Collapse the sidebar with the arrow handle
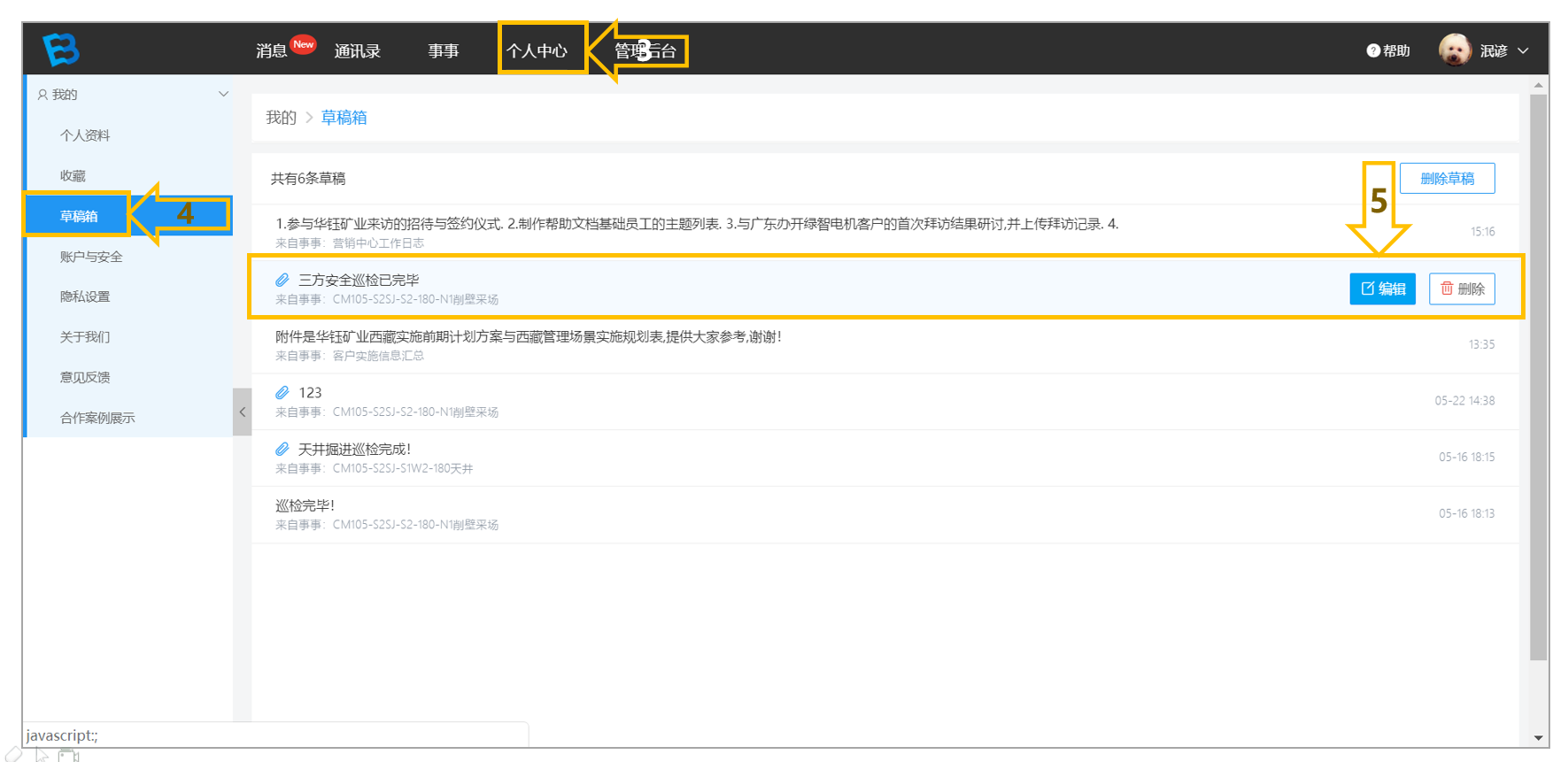Image resolution: width=1568 pixels, height=762 pixels. 242,412
